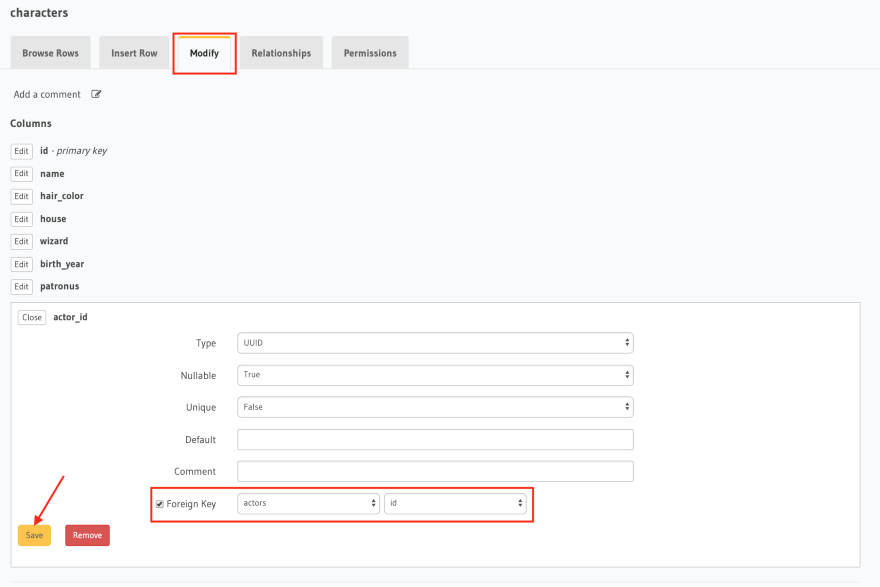Open the foreign key column dropdown showing id
880x587 pixels.
[455, 503]
